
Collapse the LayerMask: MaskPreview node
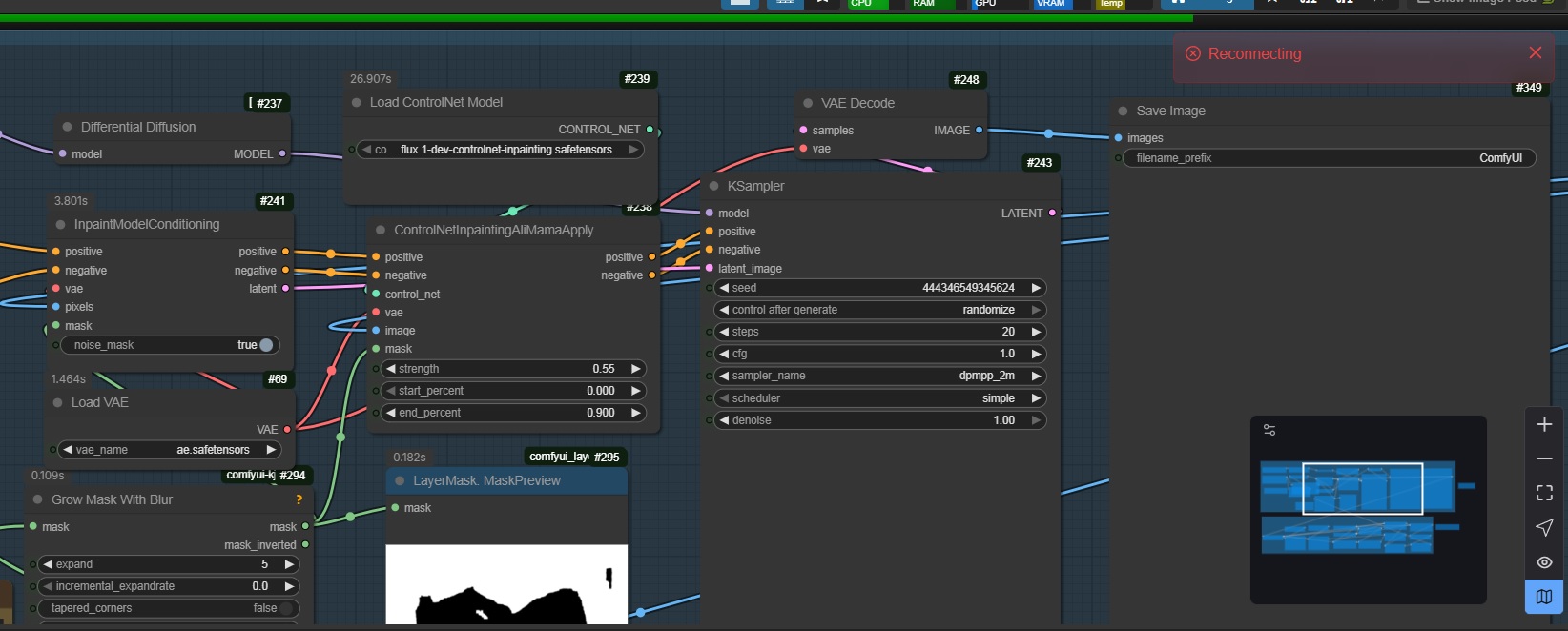(x=400, y=480)
